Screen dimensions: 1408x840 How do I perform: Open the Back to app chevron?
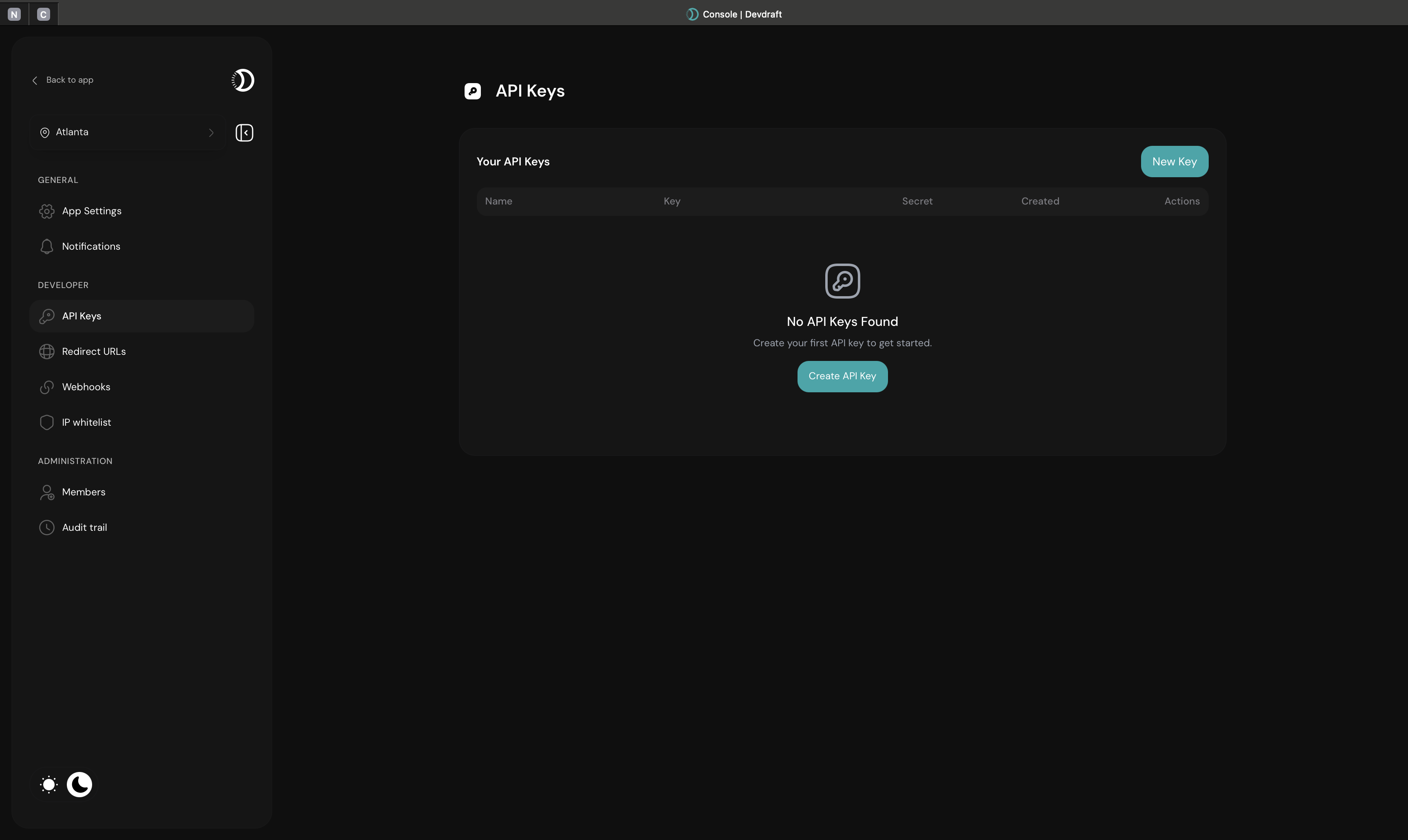(x=35, y=80)
